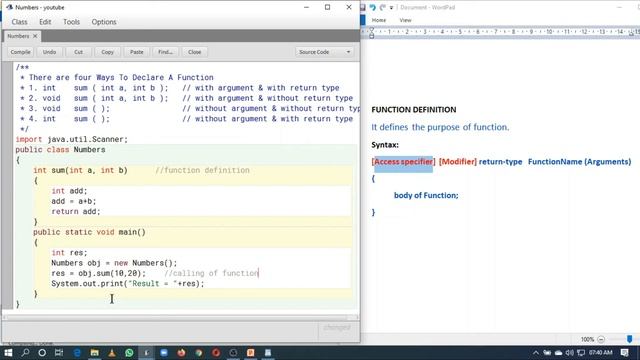The image size is (640, 360).
Task: Click the 100% zoom level text in WordPad
Action: point(587,339)
